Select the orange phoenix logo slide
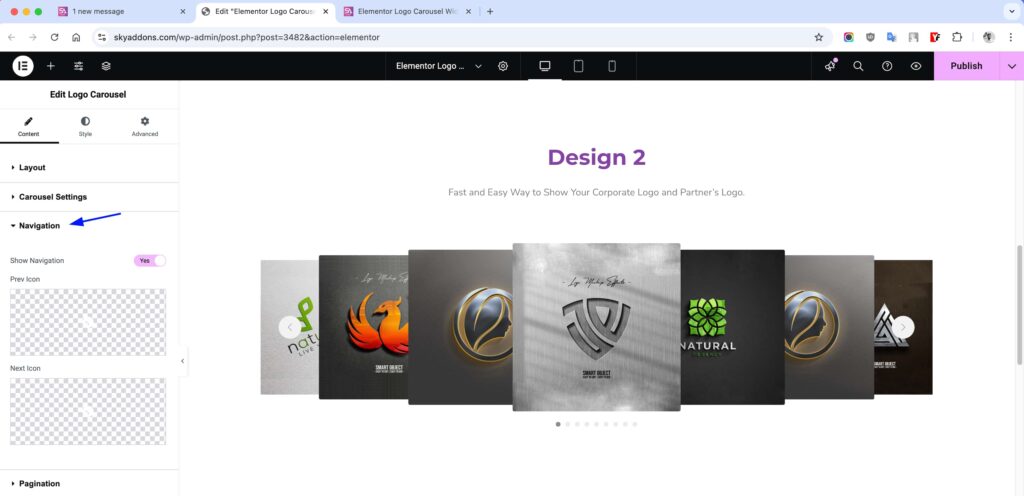The width and height of the screenshot is (1024, 496). pyautogui.click(x=364, y=327)
